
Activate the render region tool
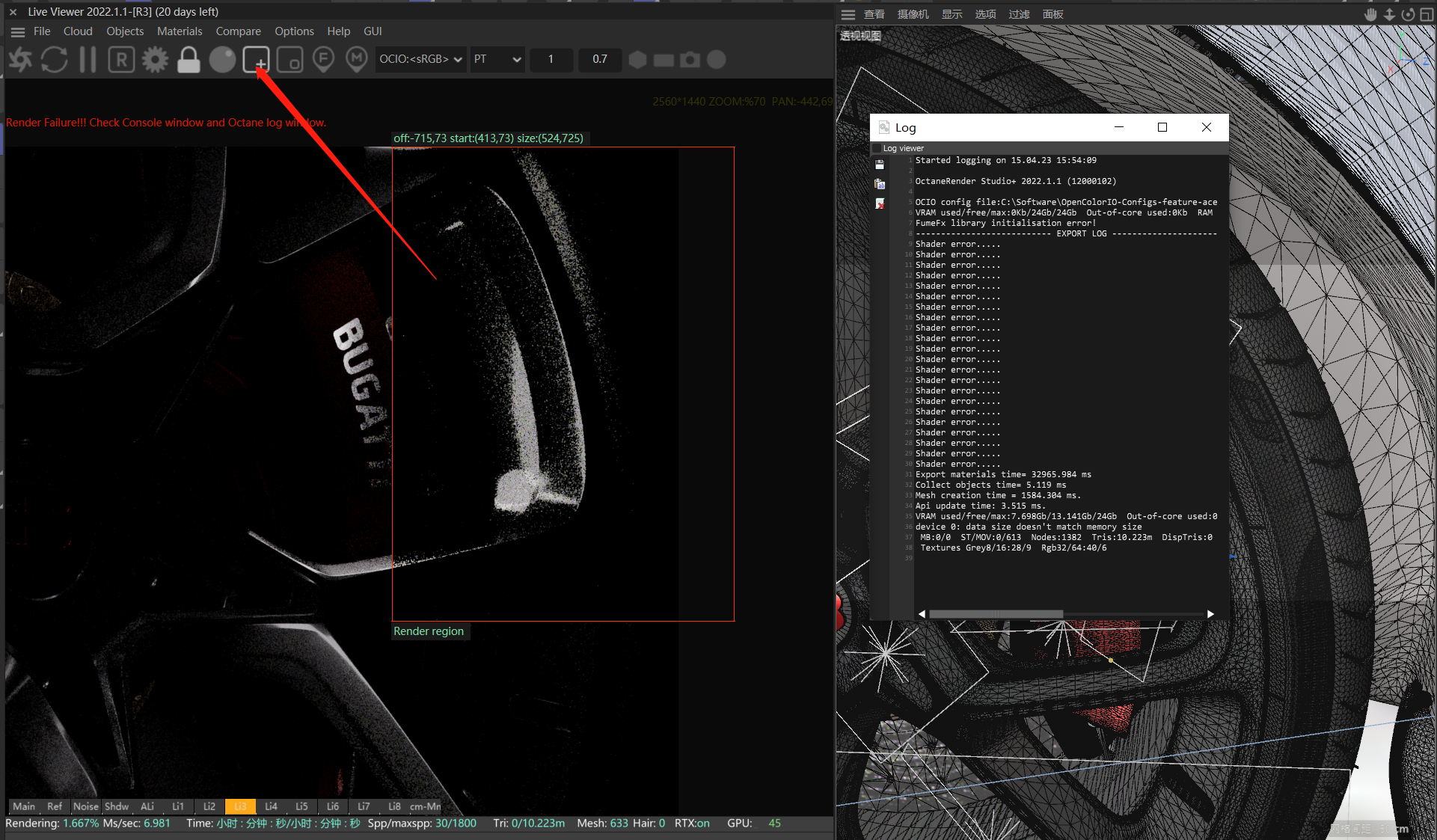pyautogui.click(x=256, y=60)
